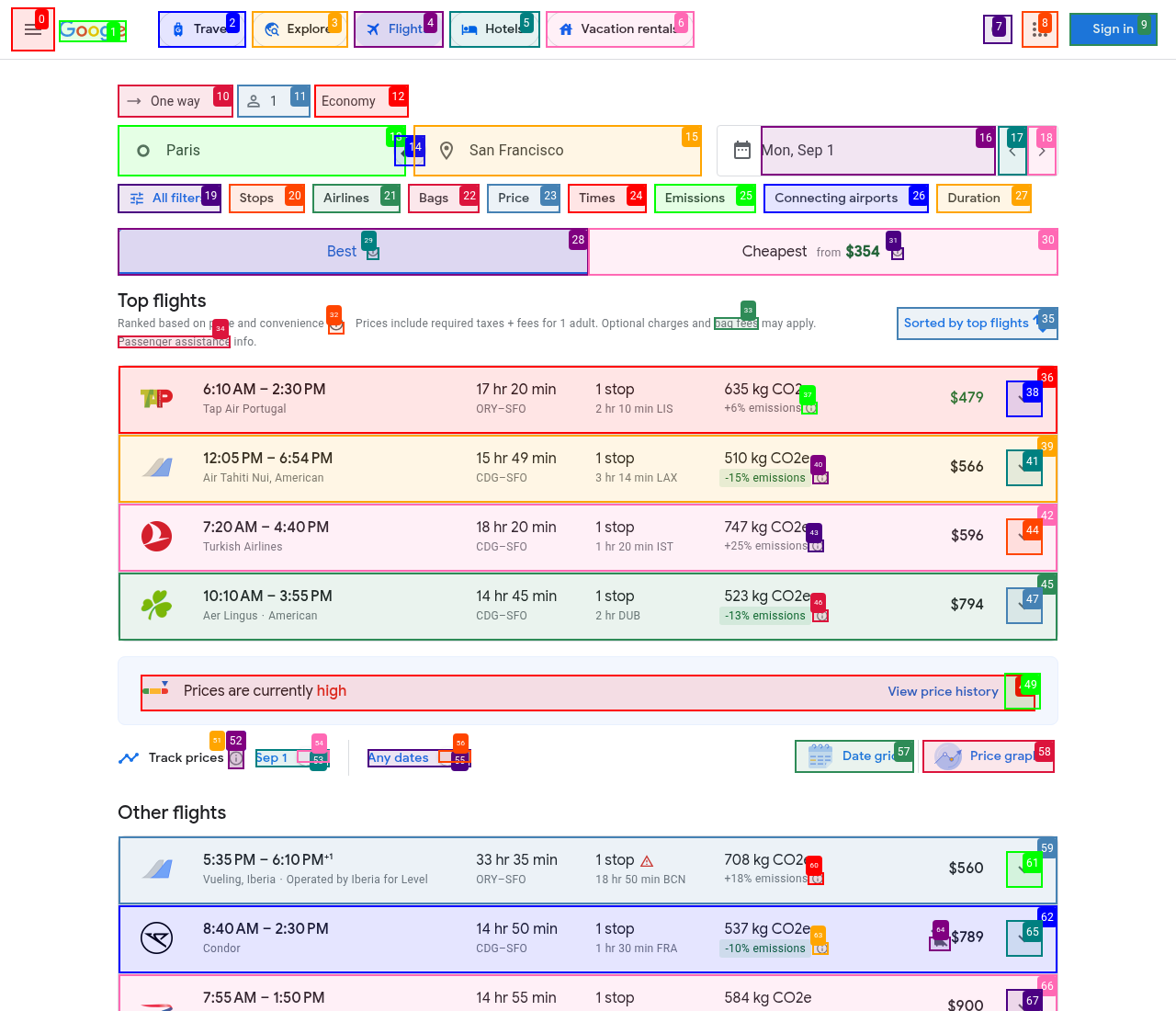The width and height of the screenshot is (1176, 1011).
Task: Expand the Turkish Airlines flight details
Action: click(x=1024, y=537)
